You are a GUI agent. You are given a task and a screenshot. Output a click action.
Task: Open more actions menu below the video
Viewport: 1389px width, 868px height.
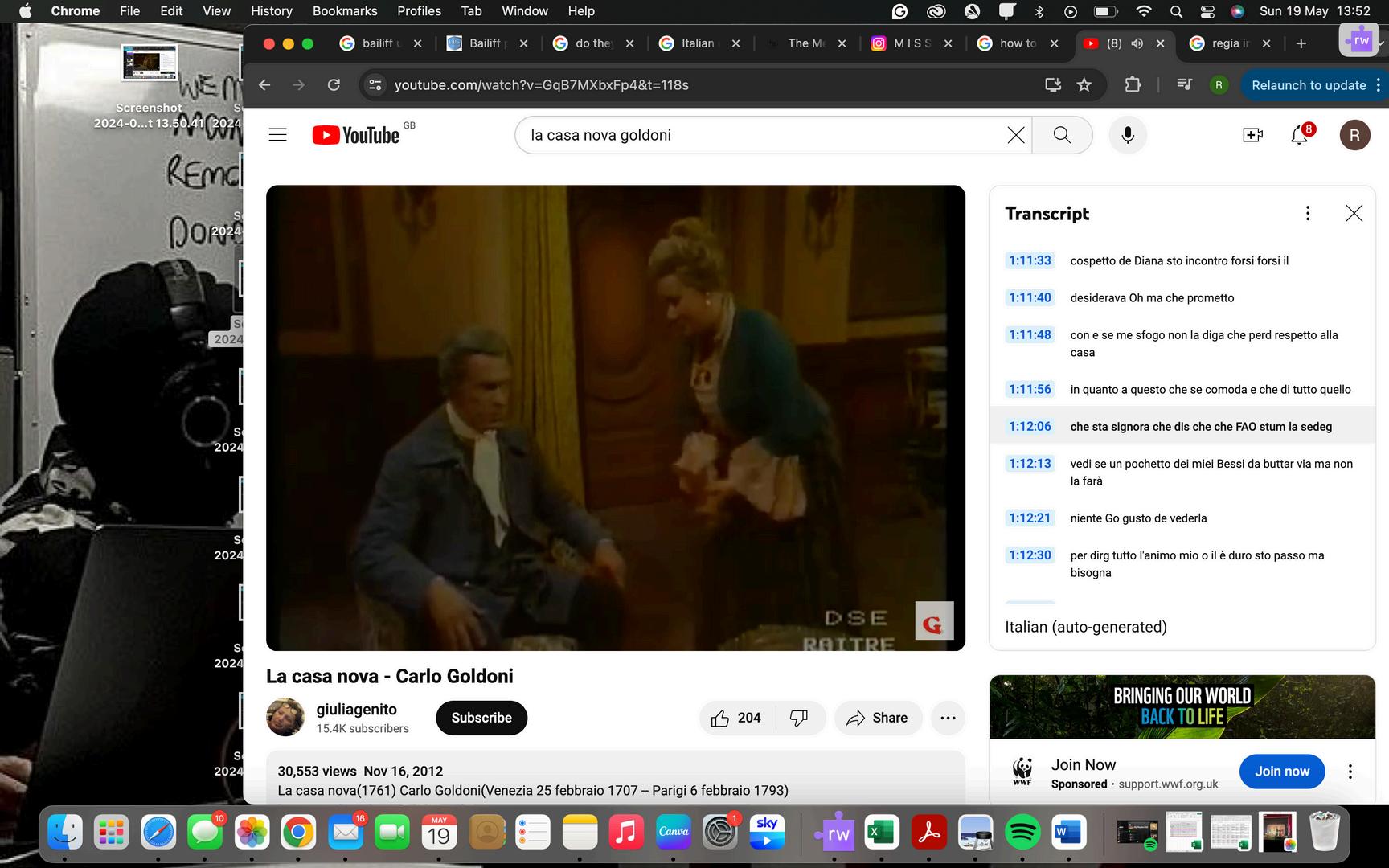(948, 718)
